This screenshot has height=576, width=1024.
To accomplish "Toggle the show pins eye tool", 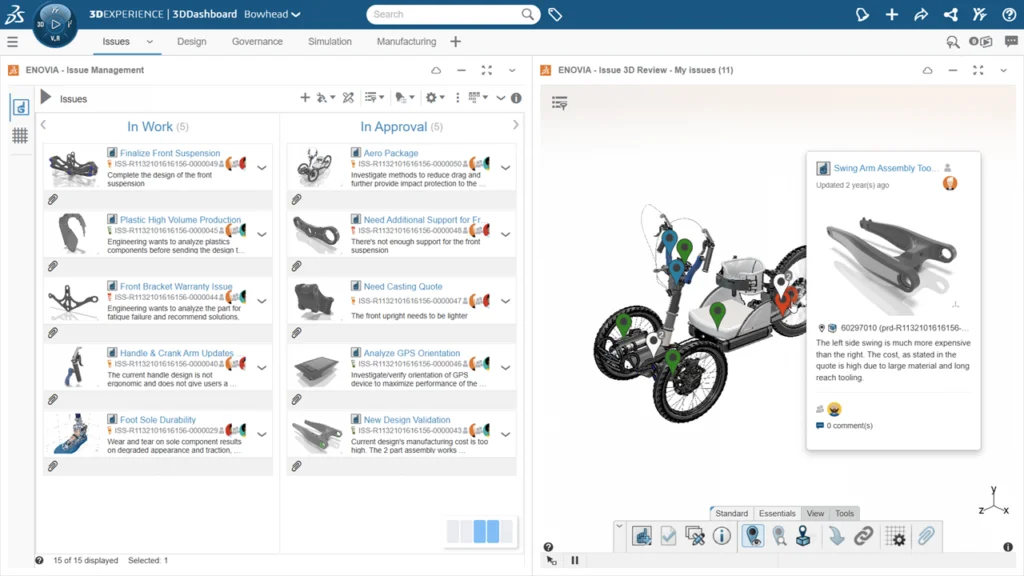I will (753, 536).
